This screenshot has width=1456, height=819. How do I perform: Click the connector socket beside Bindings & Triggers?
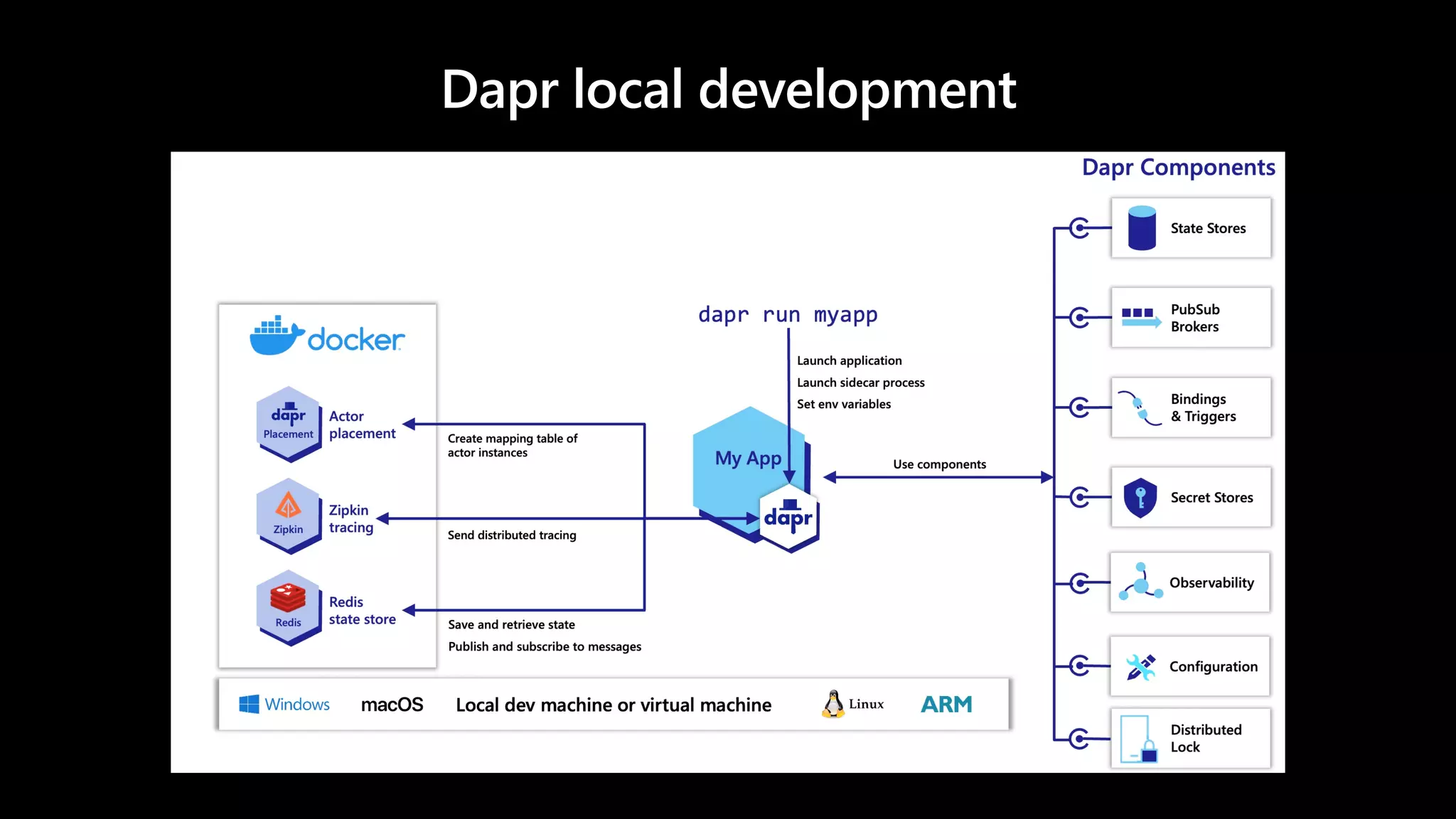1079,407
